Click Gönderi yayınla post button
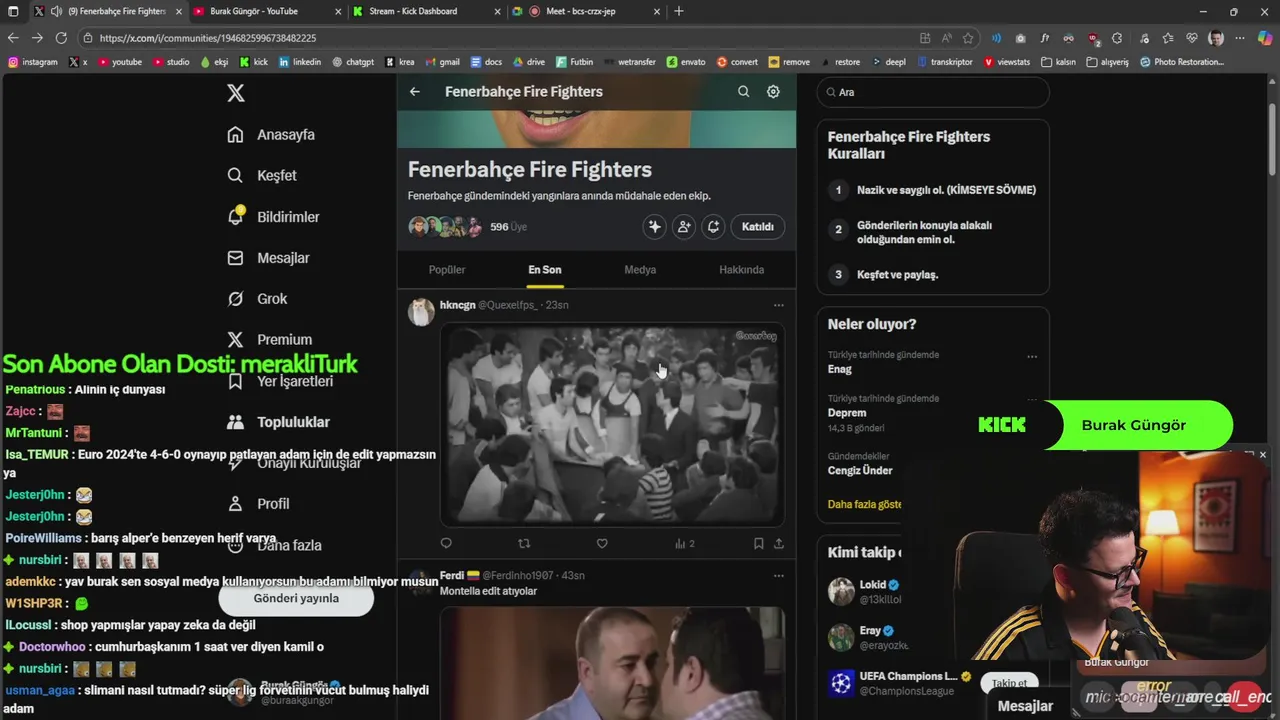 pos(296,598)
